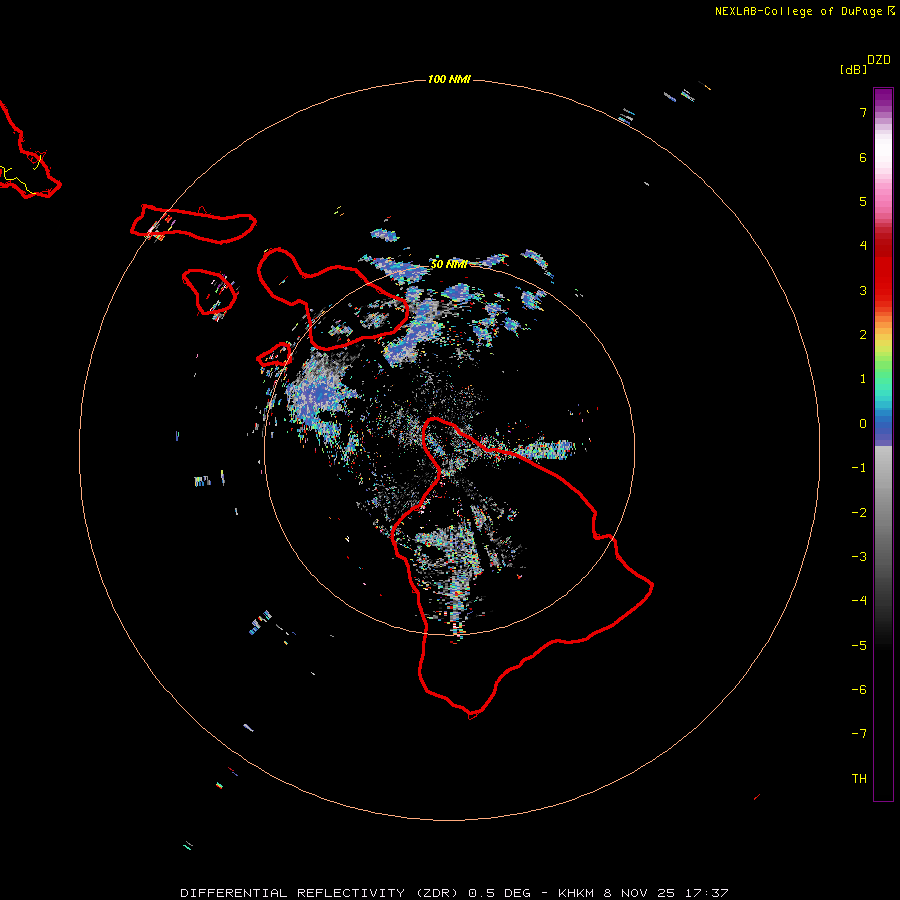Click the 50 NMI range ring label

tap(449, 264)
